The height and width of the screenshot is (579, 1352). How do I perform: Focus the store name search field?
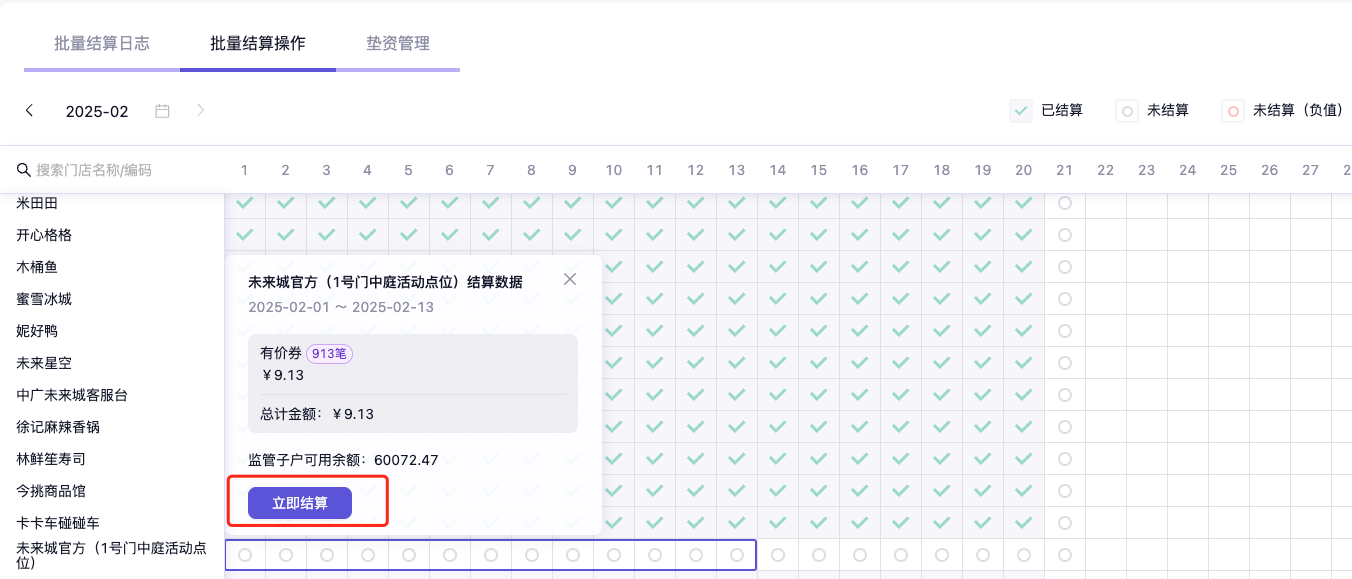(110, 170)
